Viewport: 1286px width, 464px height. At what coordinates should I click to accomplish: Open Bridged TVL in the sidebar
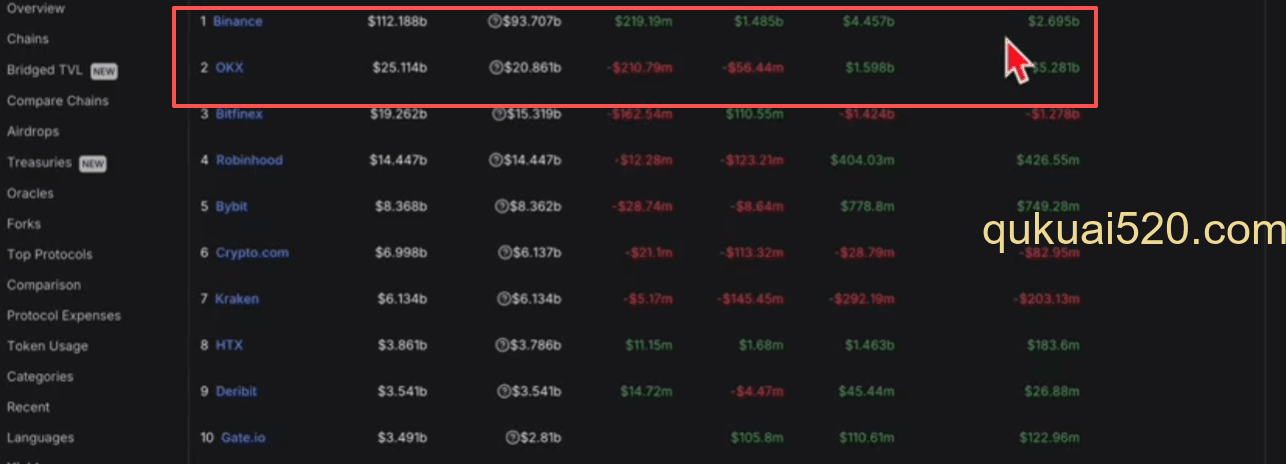click(x=44, y=70)
